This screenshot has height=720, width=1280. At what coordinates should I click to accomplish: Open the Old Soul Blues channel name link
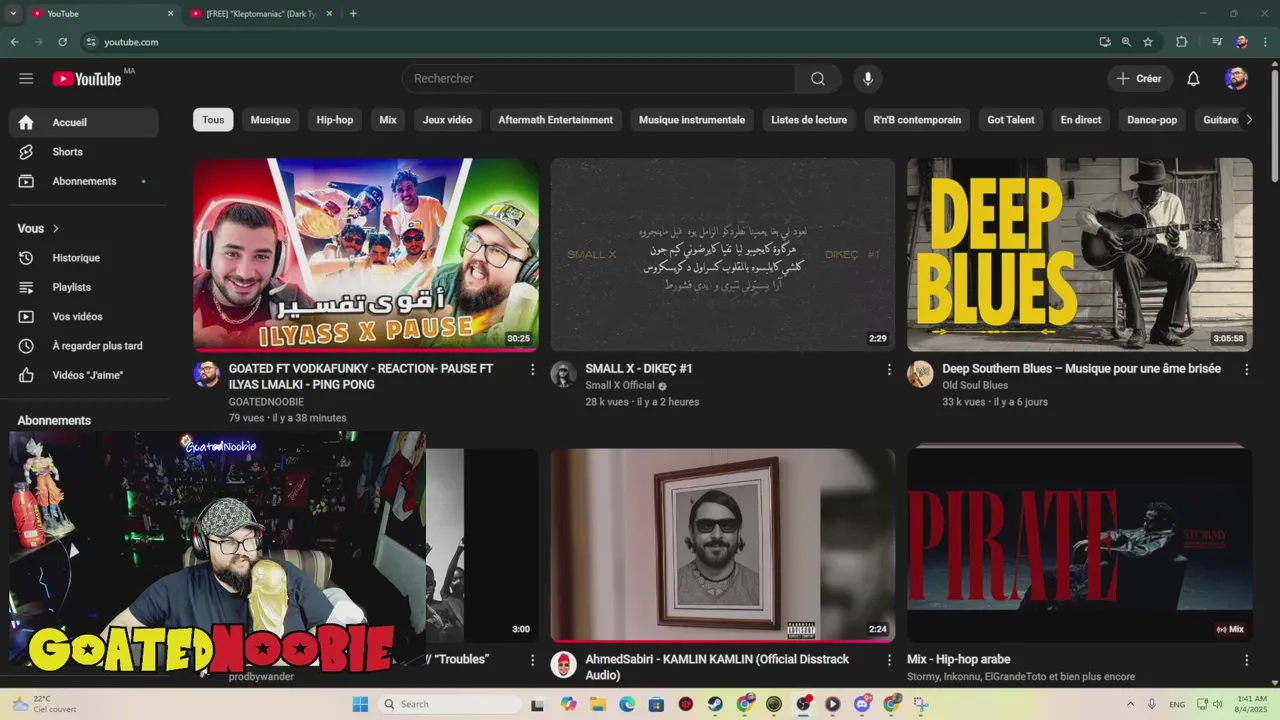coord(975,386)
